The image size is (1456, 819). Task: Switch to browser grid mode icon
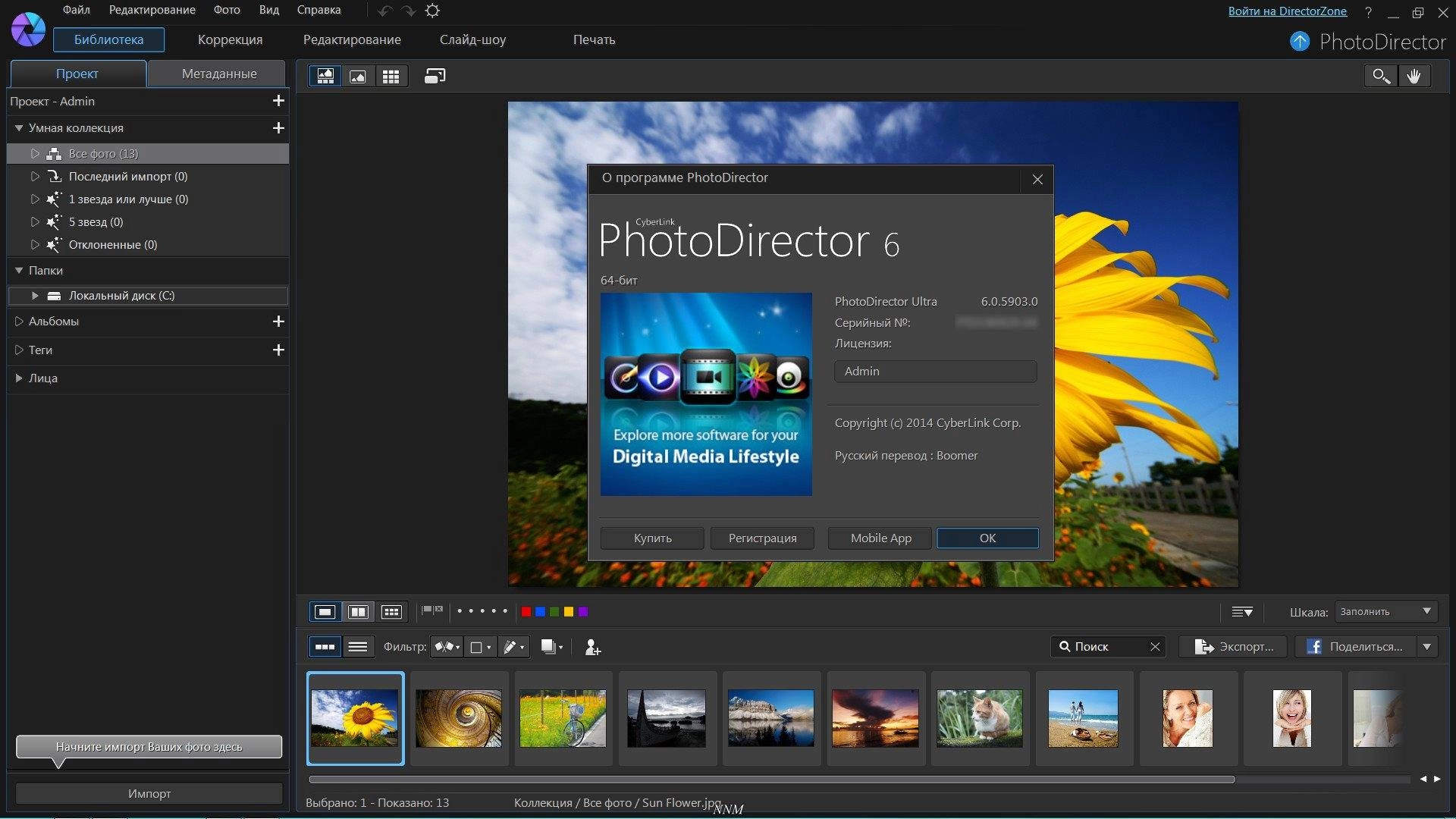391,76
